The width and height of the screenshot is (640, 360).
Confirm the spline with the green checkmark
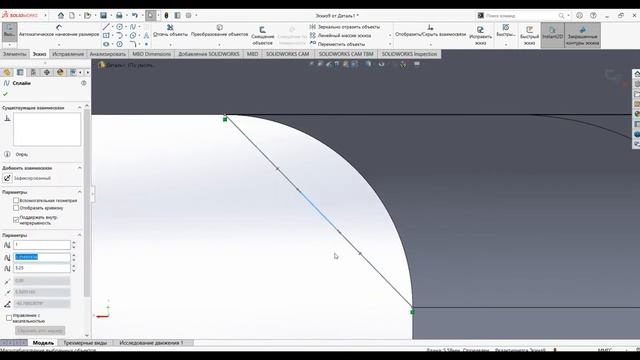coord(5,94)
